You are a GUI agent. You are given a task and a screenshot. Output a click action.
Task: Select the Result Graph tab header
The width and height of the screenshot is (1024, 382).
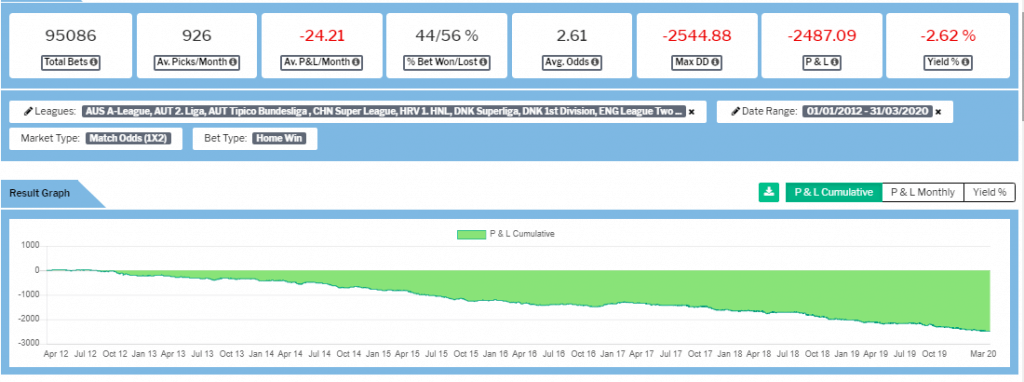click(x=40, y=193)
